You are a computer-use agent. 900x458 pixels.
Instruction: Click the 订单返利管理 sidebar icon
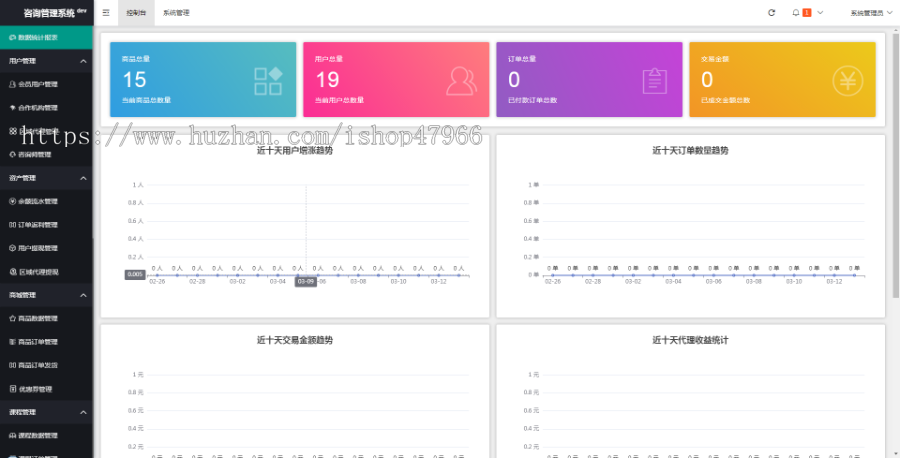click(13, 225)
